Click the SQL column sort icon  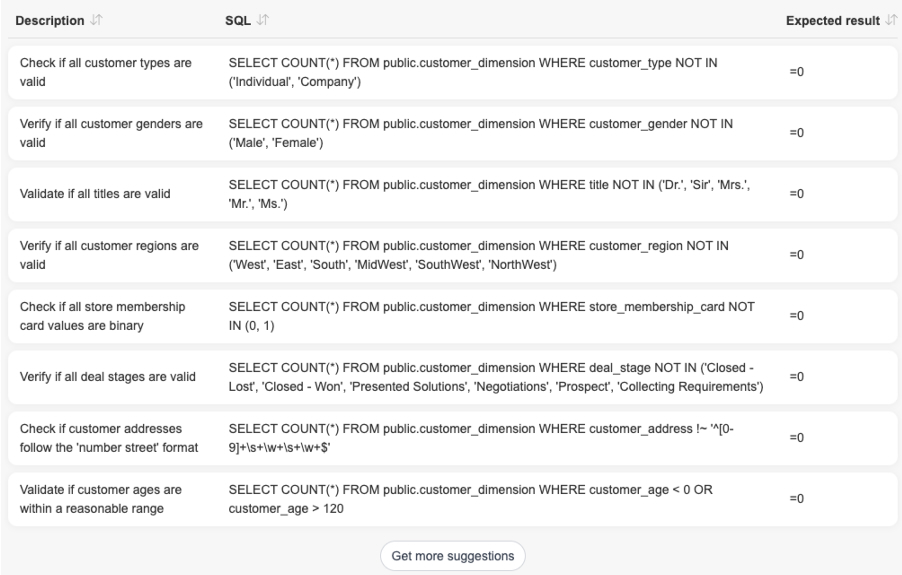(266, 21)
